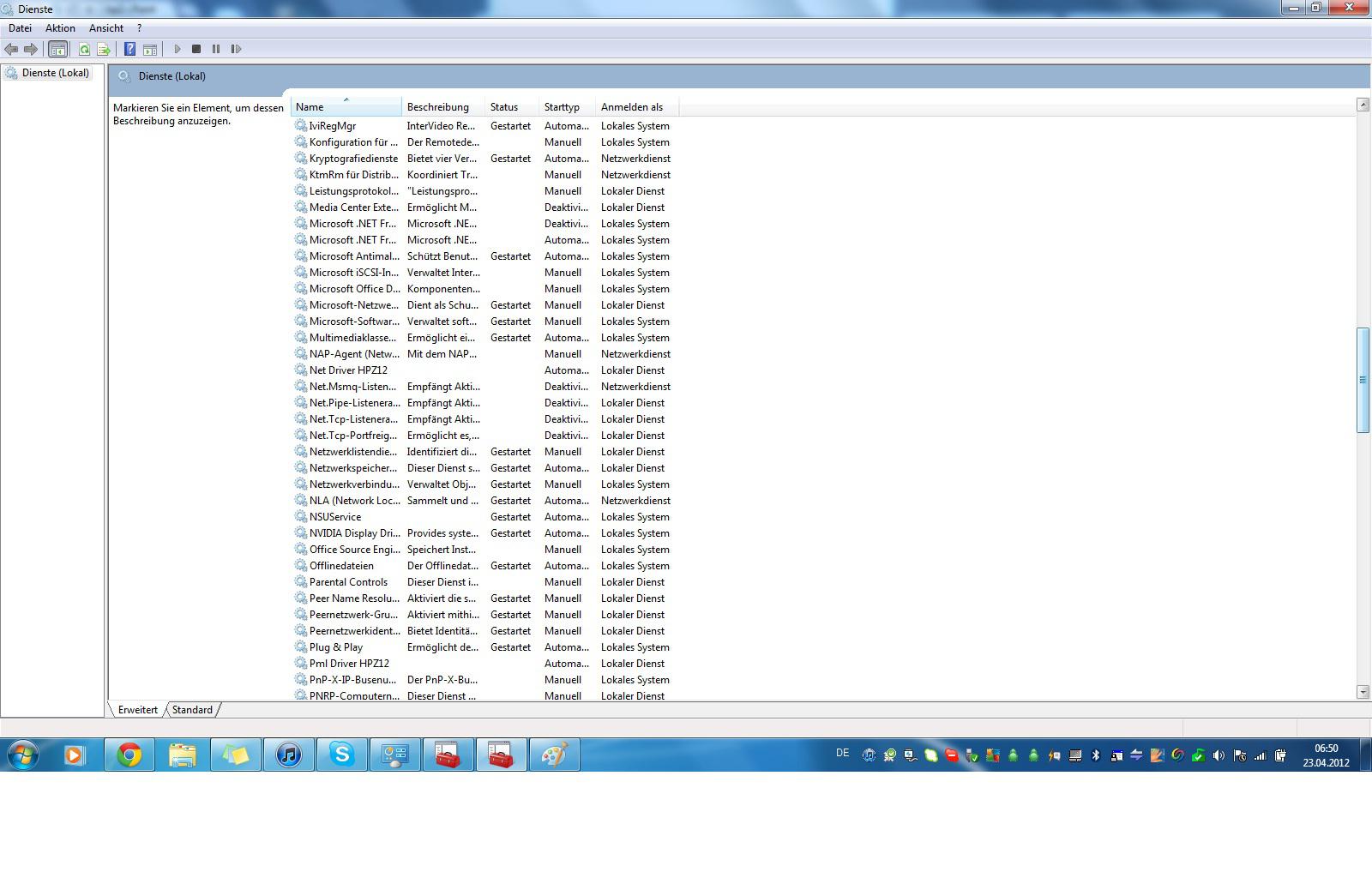
Task: Select the NSUService row
Action: (484, 517)
